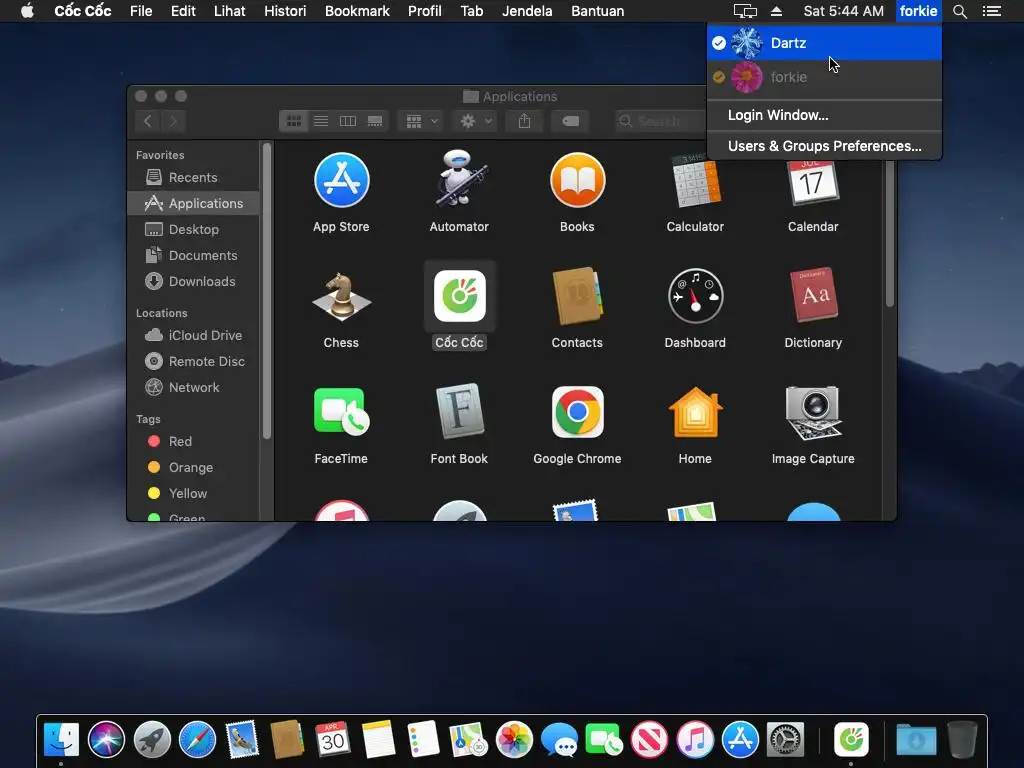Click the Edit Tags button in toolbar

570,121
